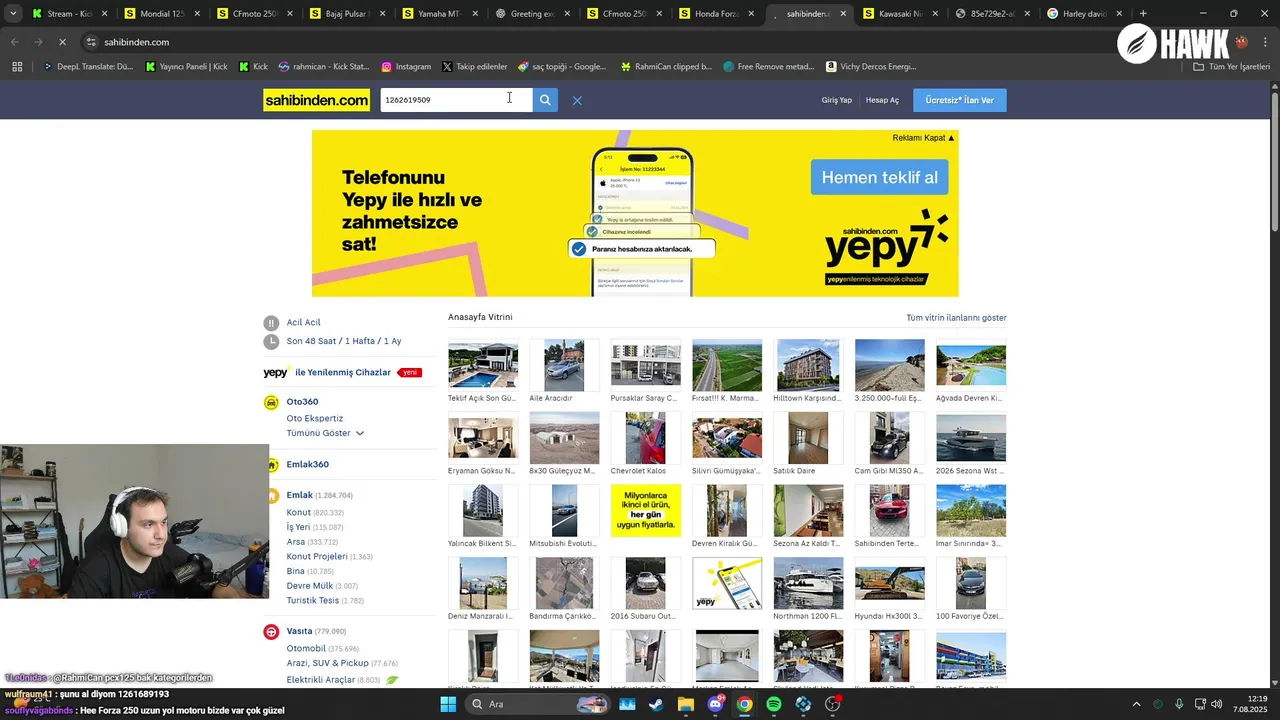Open the Arsa category

coord(296,542)
